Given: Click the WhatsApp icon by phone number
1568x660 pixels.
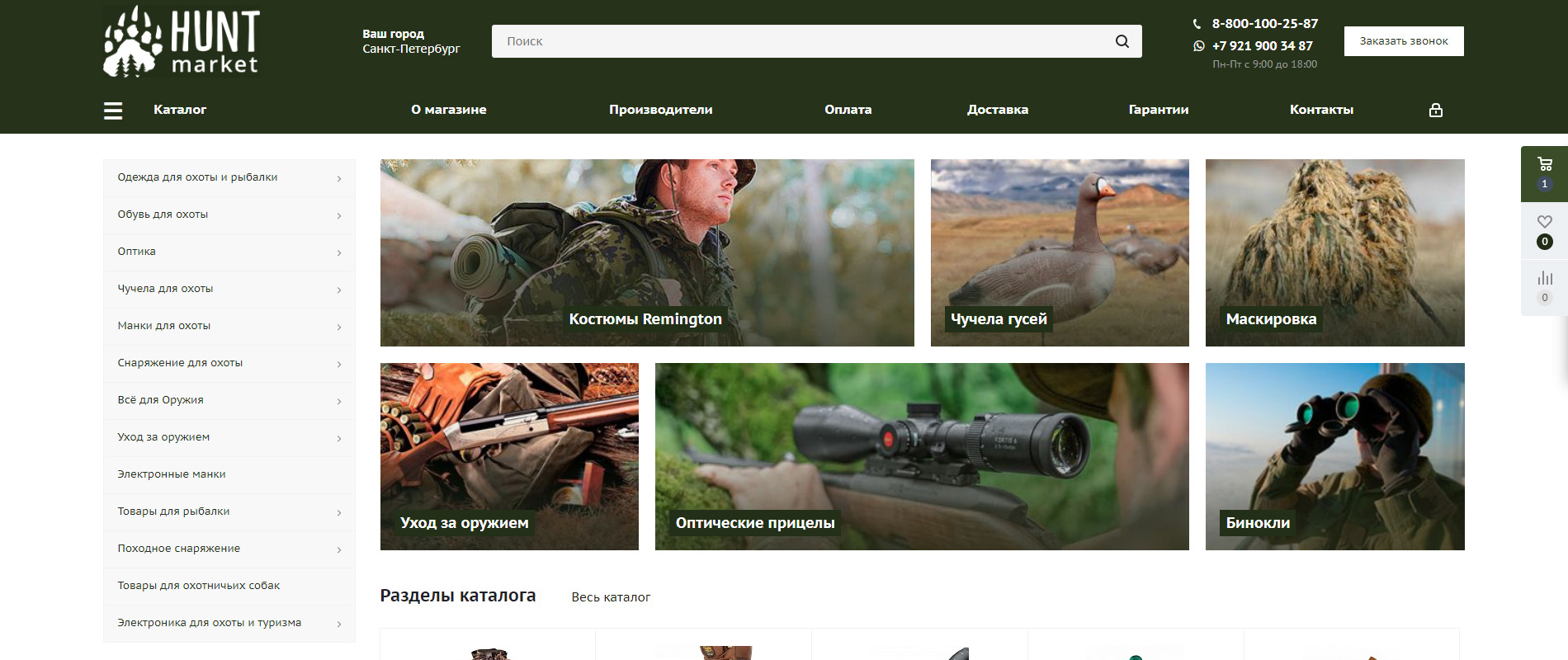Looking at the screenshot, I should pos(1198,46).
